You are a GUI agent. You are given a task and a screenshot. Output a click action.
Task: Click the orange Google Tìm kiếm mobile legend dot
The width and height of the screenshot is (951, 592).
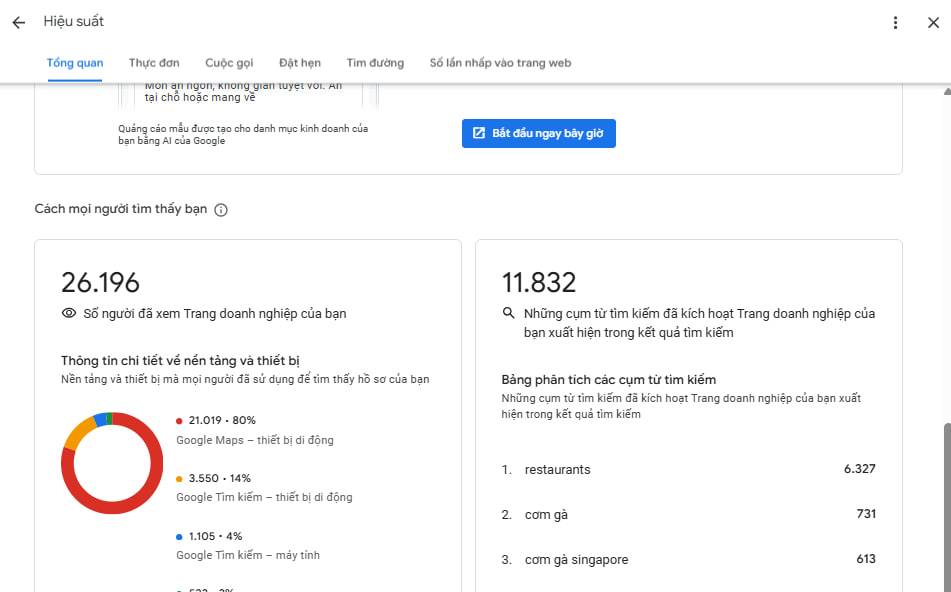[x=179, y=479]
